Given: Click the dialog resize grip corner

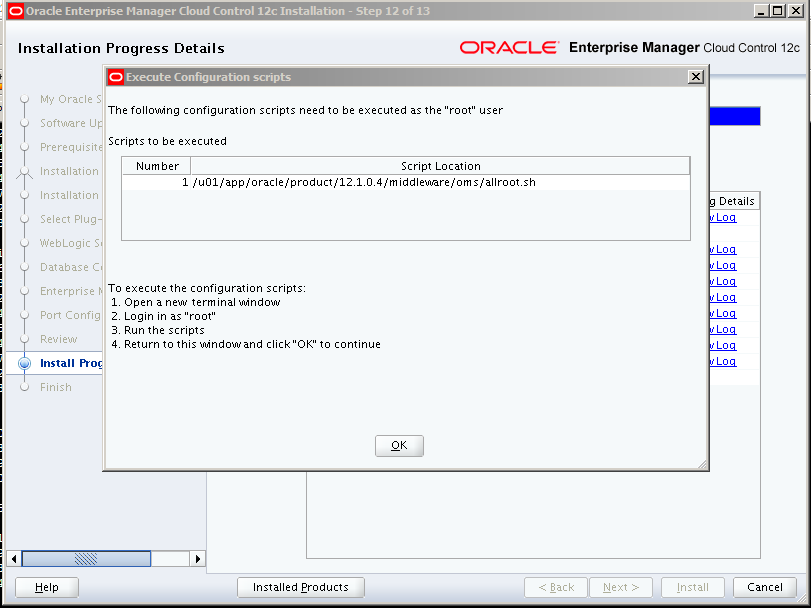Looking at the screenshot, I should [x=702, y=464].
